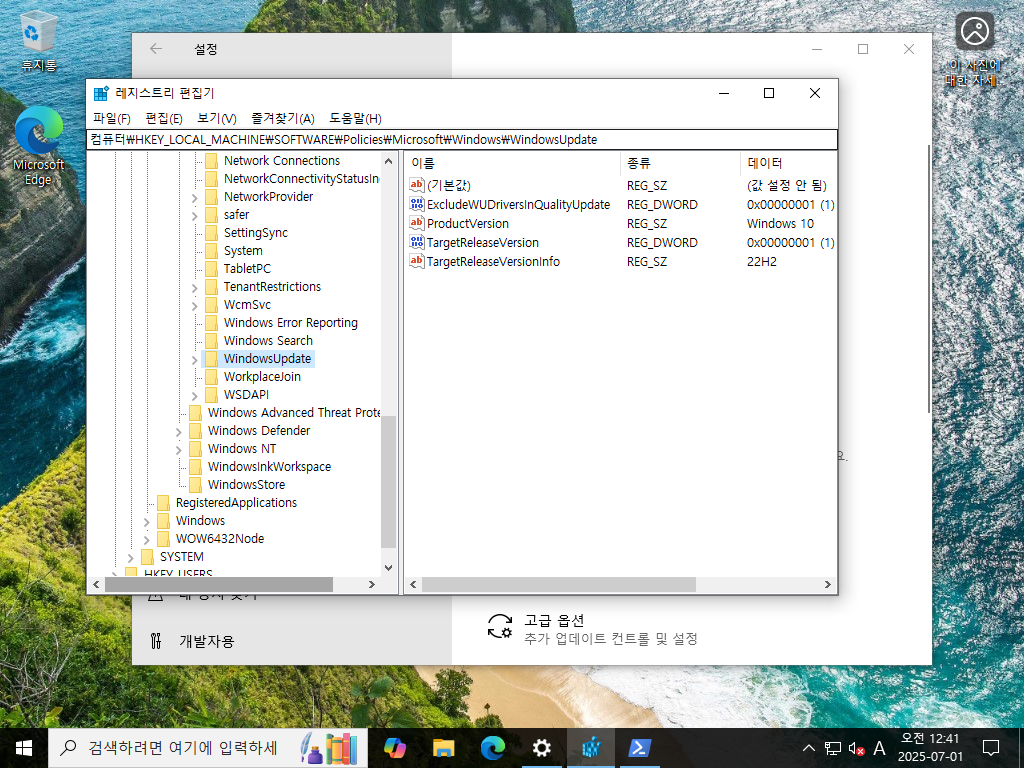Click the SYSTEM folder icon
This screenshot has height=768, width=1024.
[x=147, y=556]
